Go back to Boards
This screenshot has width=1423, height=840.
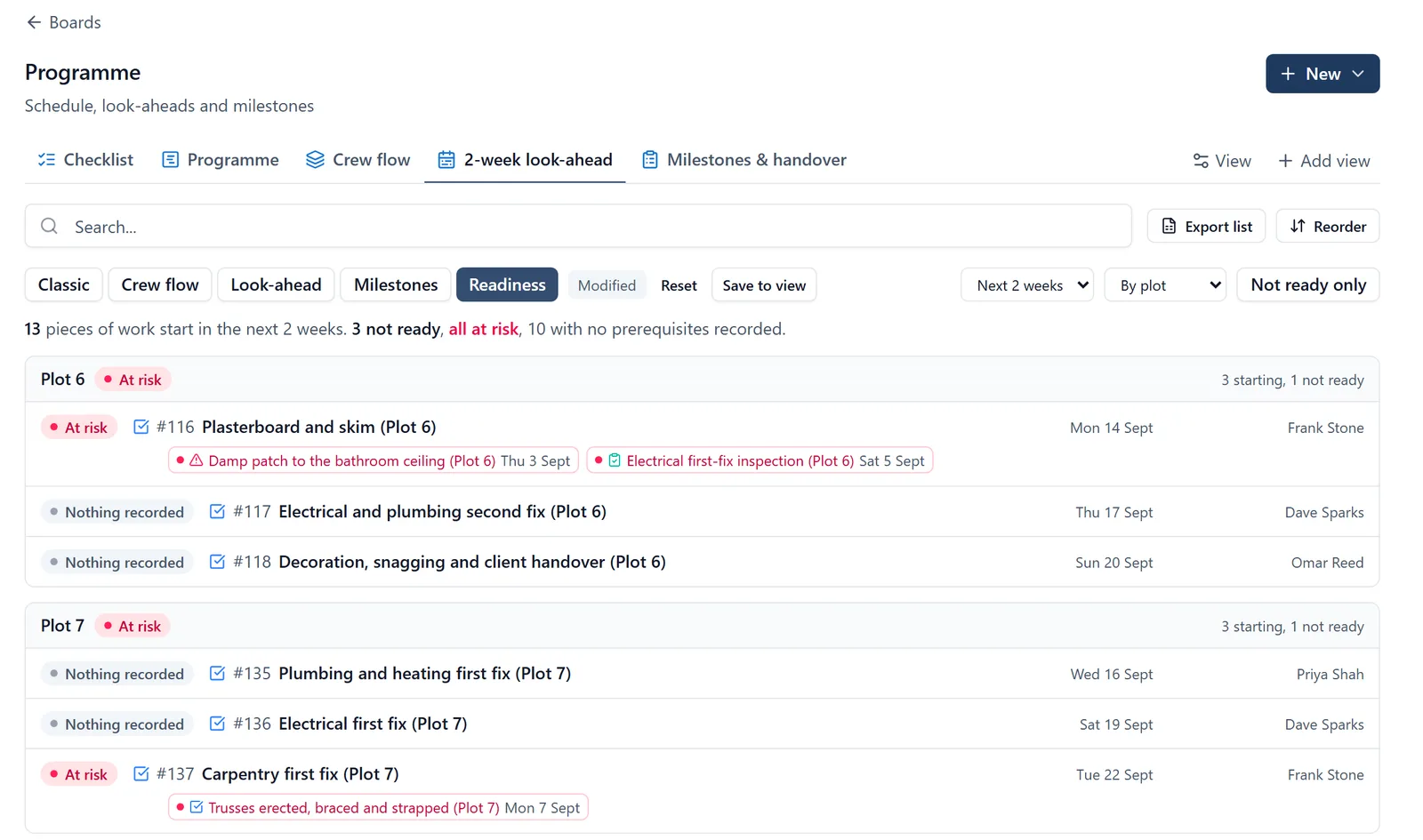pos(63,22)
